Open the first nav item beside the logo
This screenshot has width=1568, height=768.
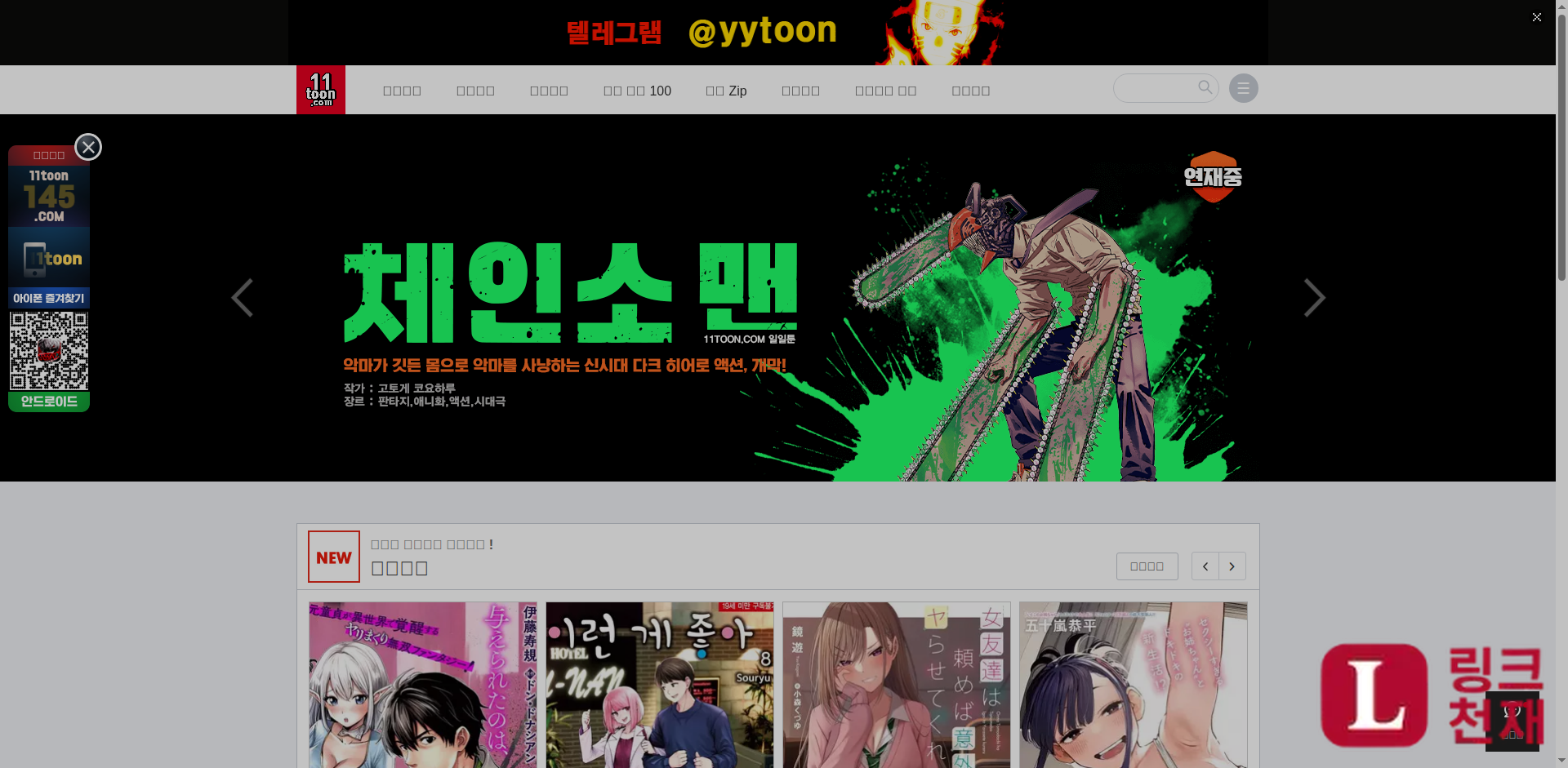402,91
